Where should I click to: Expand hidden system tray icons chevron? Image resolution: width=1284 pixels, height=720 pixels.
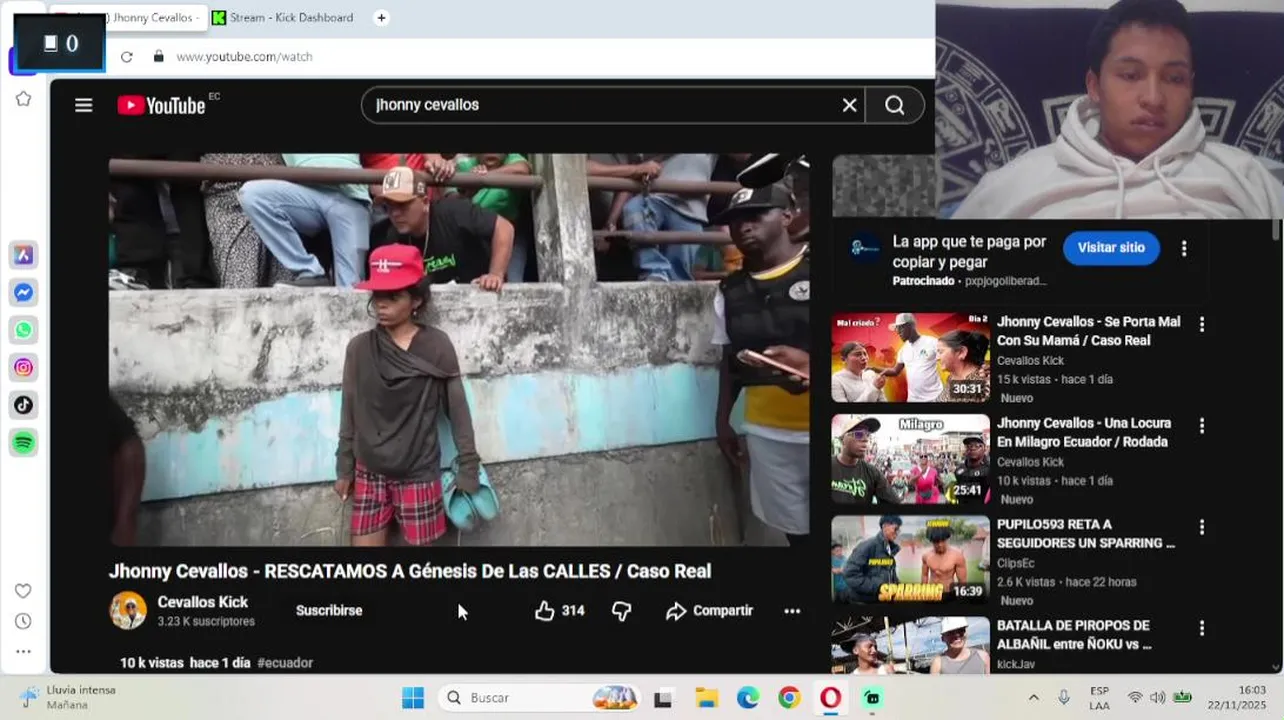(1034, 698)
